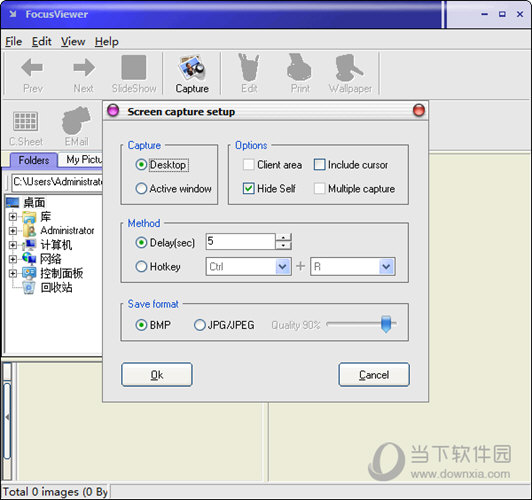
Task: Click the EMail toolbar icon
Action: (x=76, y=120)
